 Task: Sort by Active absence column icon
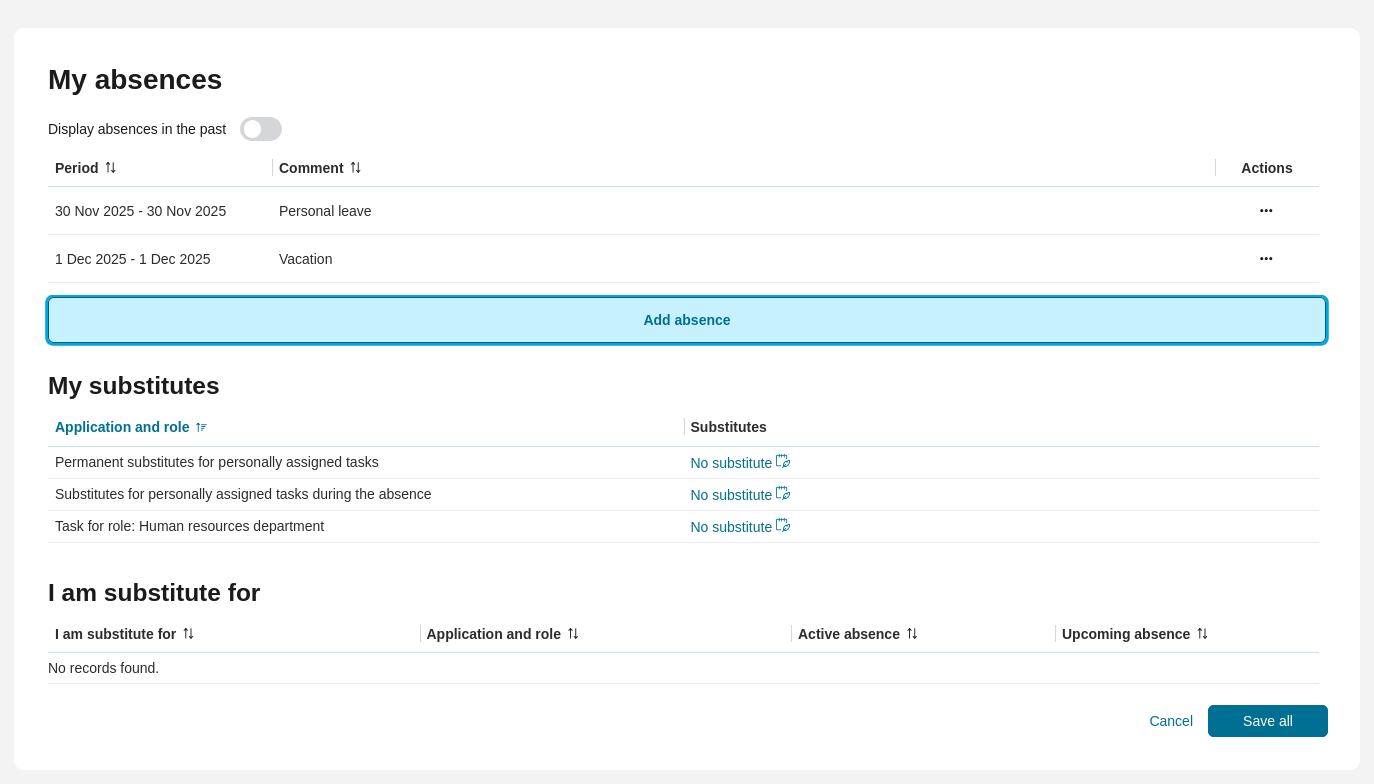tap(912, 634)
